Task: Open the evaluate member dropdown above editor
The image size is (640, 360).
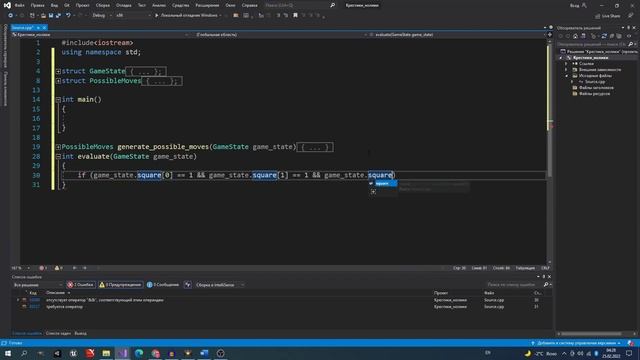Action: (457, 35)
